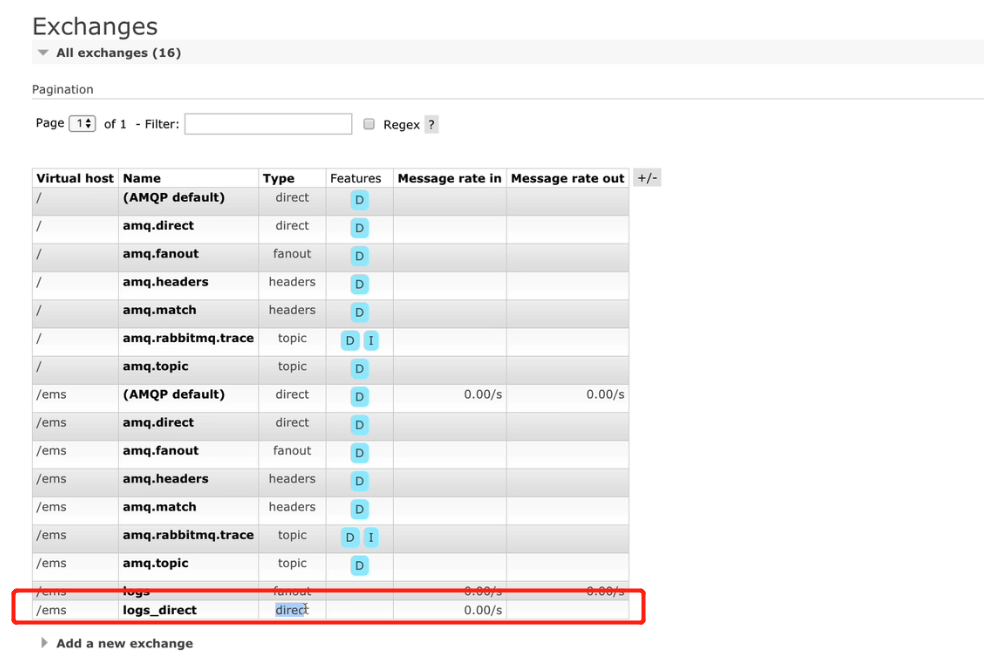Enable the Regex filter checkbox
This screenshot has height=657, width=984.
[x=369, y=124]
